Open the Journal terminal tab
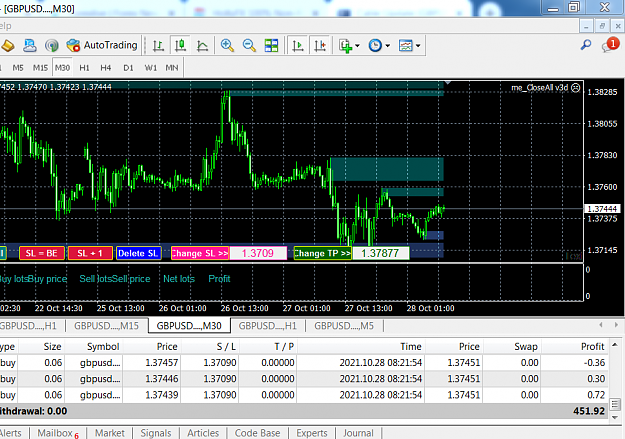Image resolution: width=625 pixels, height=439 pixels. (x=358, y=433)
